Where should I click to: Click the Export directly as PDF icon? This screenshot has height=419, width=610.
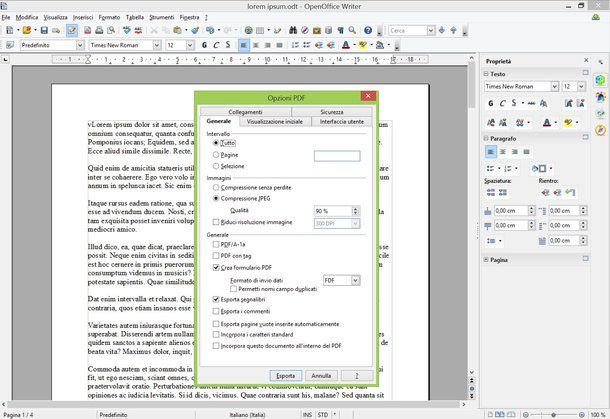88,30
